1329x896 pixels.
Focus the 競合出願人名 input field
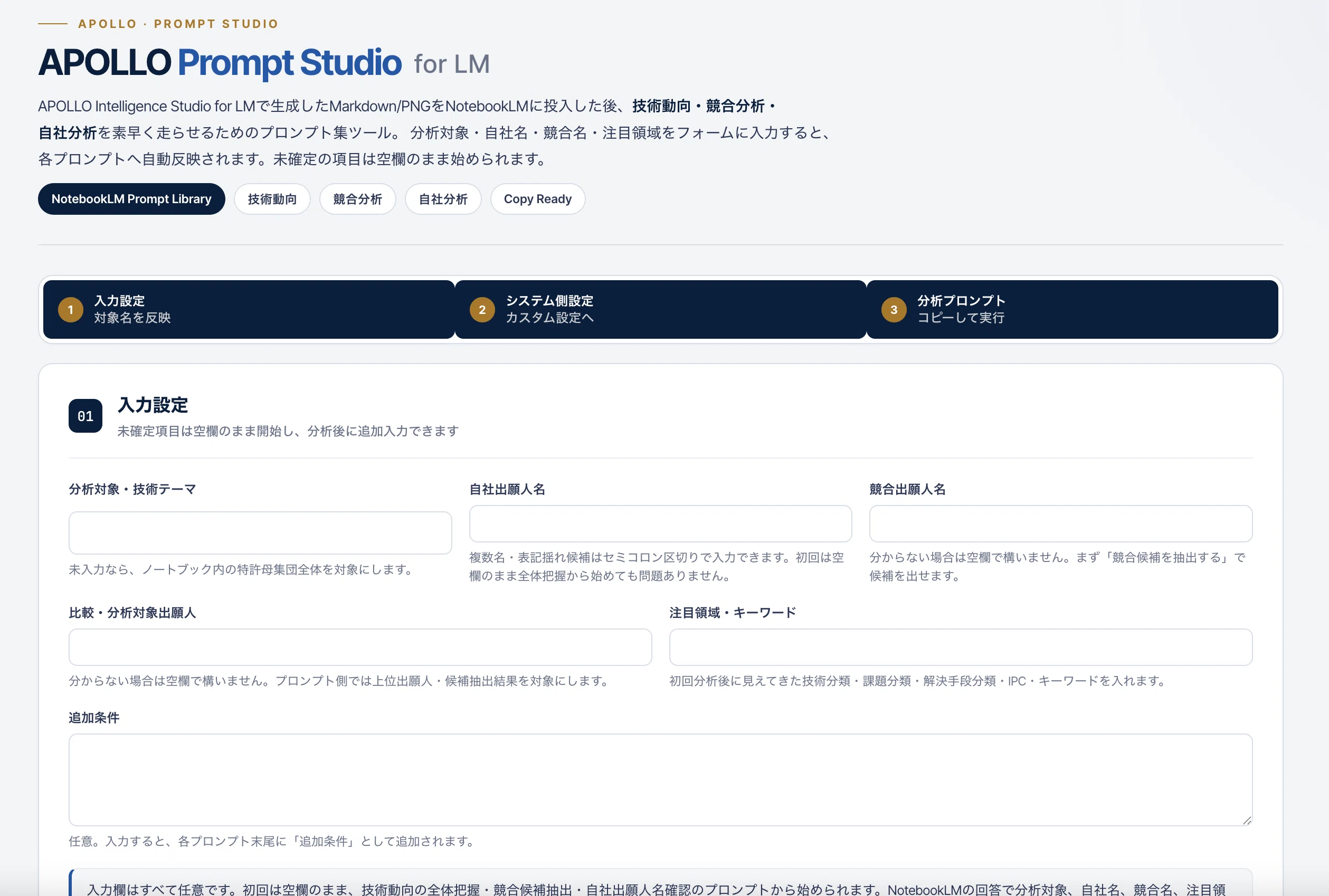1060,523
